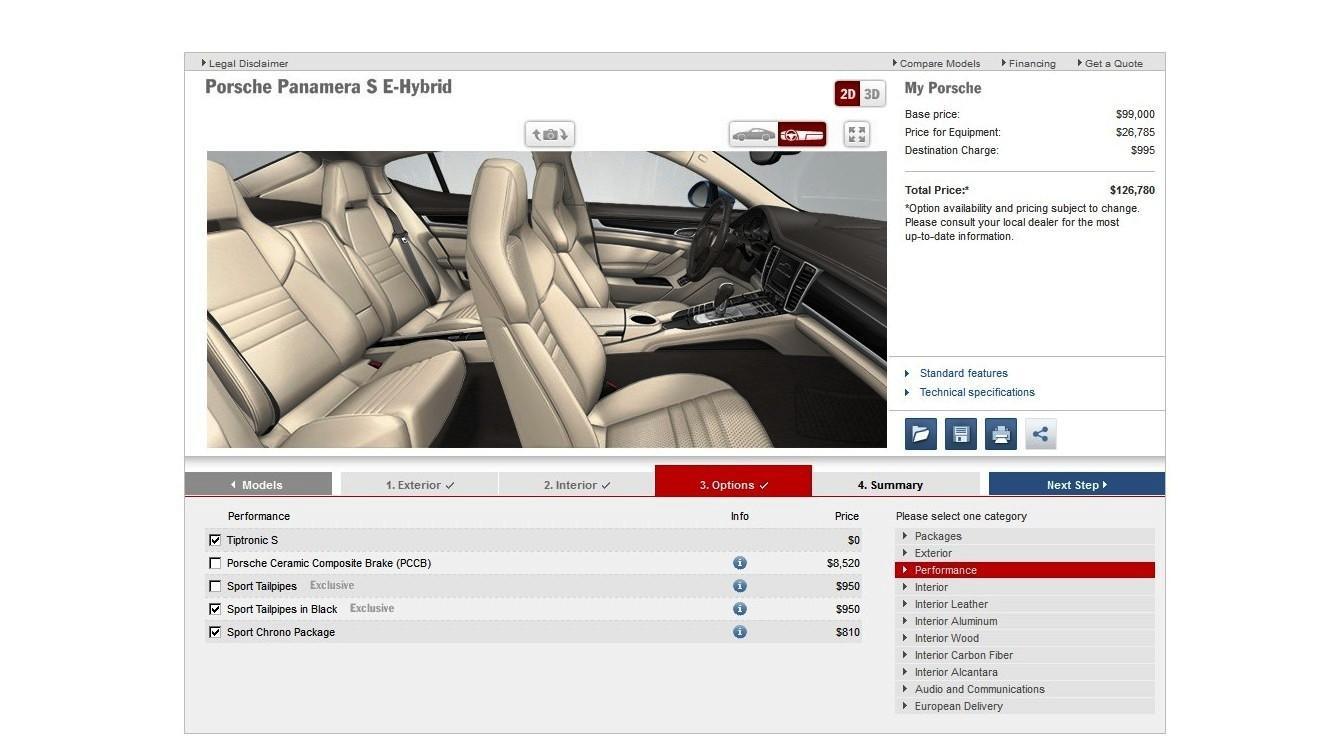This screenshot has width=1326, height=742.
Task: Select the highlighted Performance category
Action: coord(1025,570)
